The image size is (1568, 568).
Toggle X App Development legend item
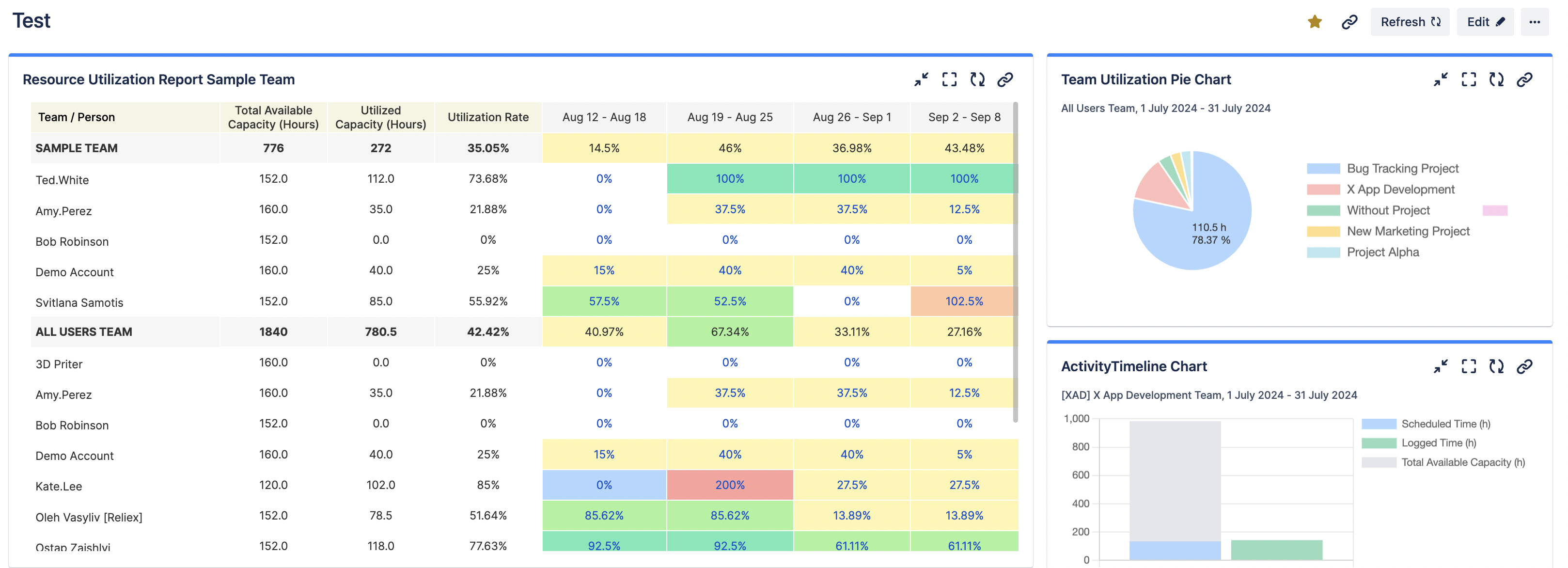1400,189
